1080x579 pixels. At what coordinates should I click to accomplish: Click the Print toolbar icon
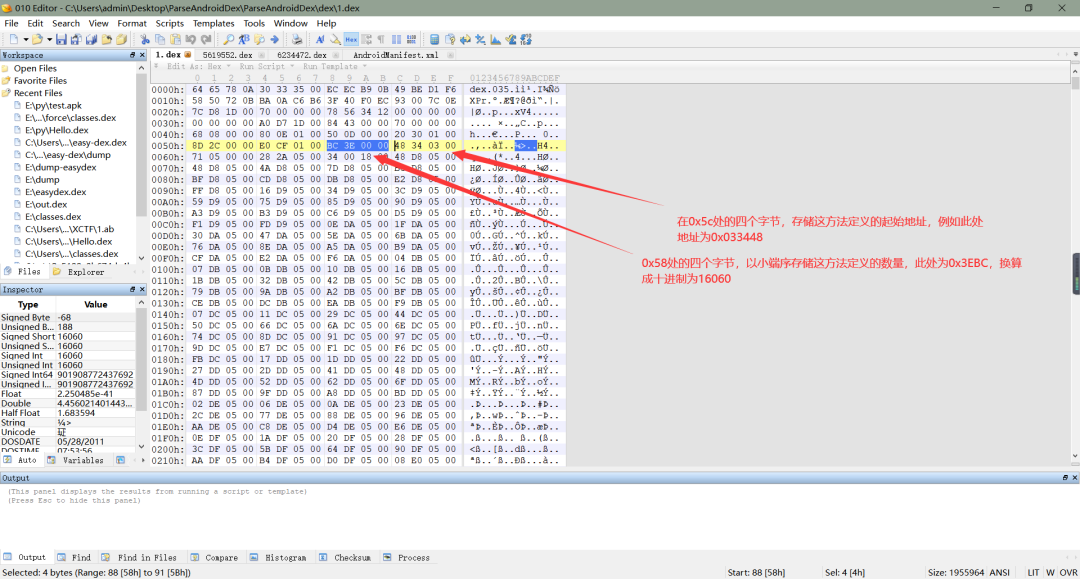296,39
